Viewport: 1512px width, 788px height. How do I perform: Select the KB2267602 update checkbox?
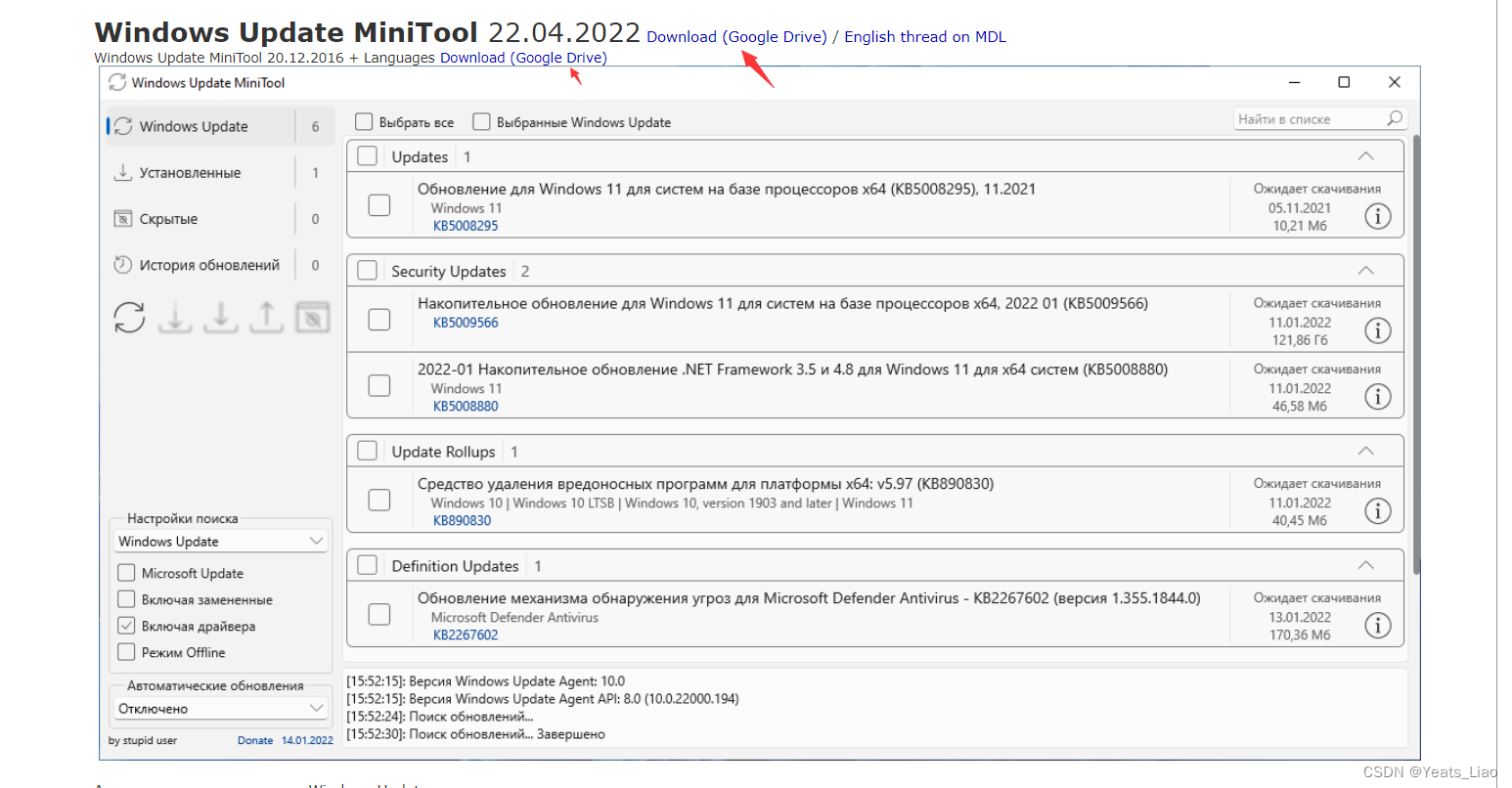(379, 614)
